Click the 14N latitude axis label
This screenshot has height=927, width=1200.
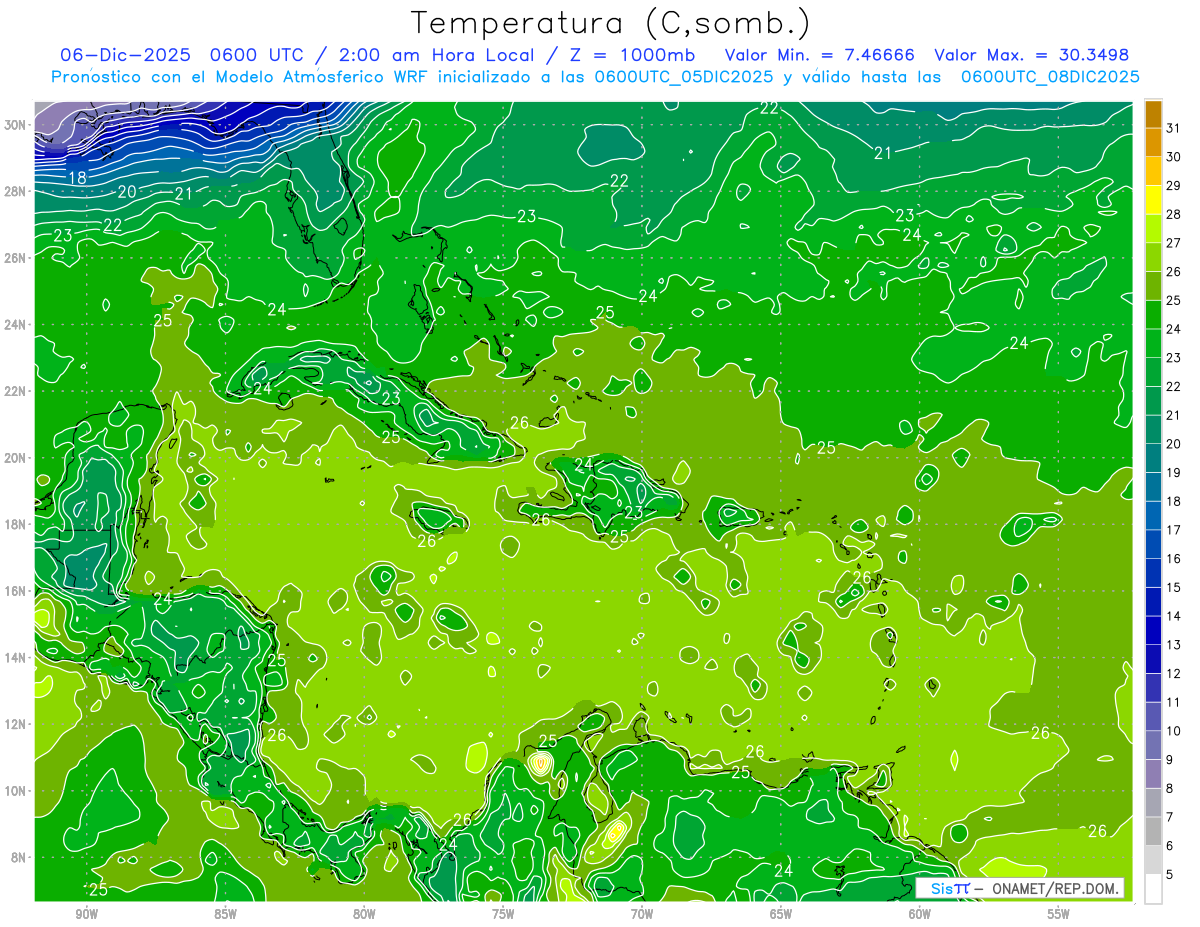[17, 657]
